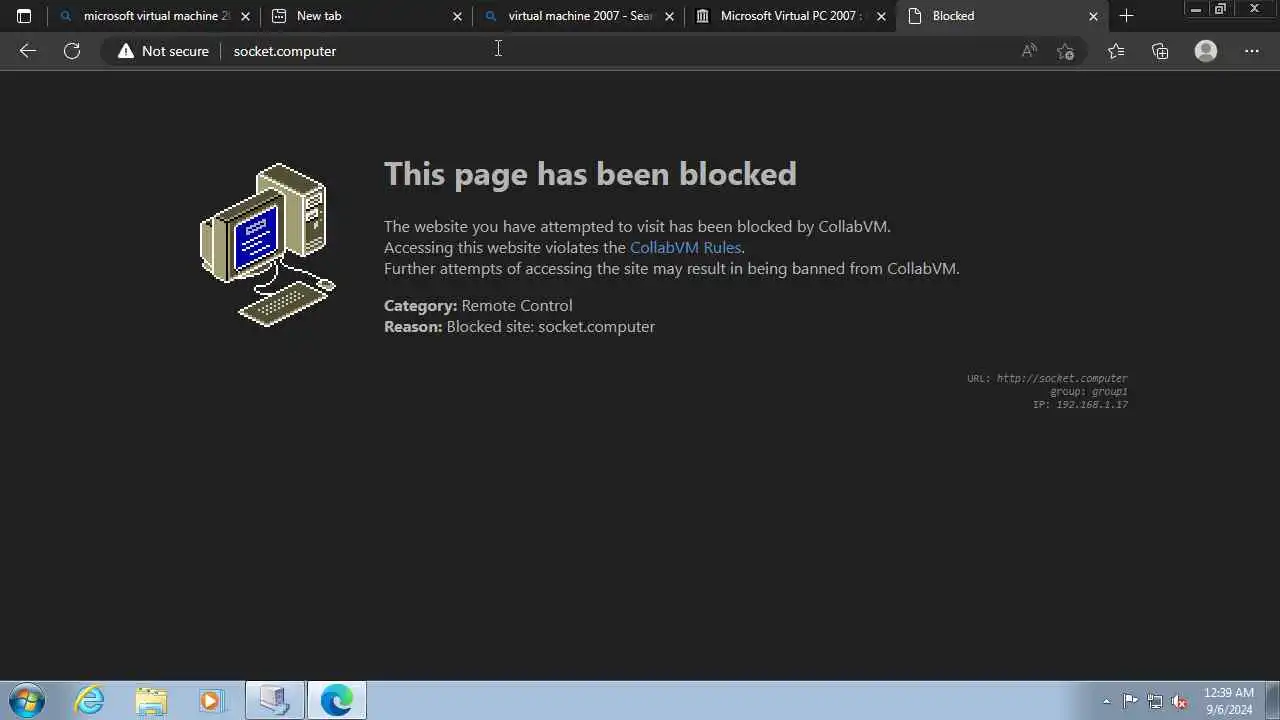Open the clock showing 12:39 AM
Image resolution: width=1280 pixels, height=720 pixels.
coord(1228,701)
